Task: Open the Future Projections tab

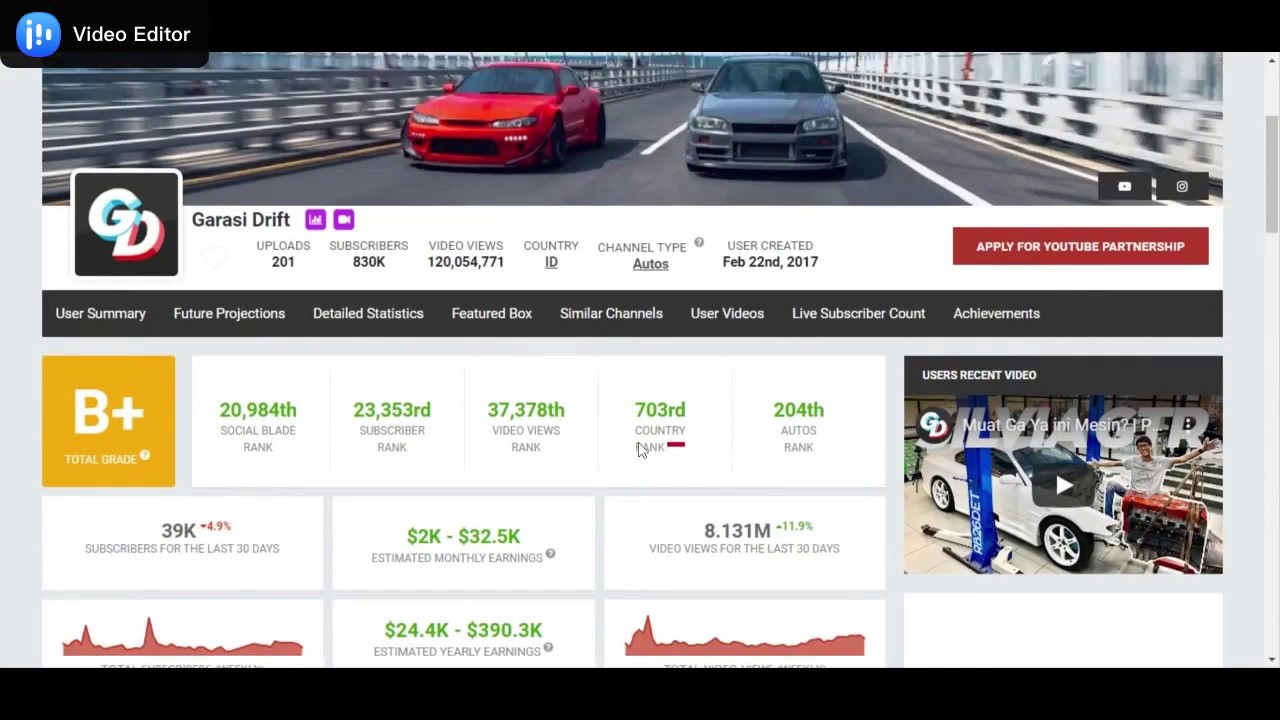Action: click(229, 313)
